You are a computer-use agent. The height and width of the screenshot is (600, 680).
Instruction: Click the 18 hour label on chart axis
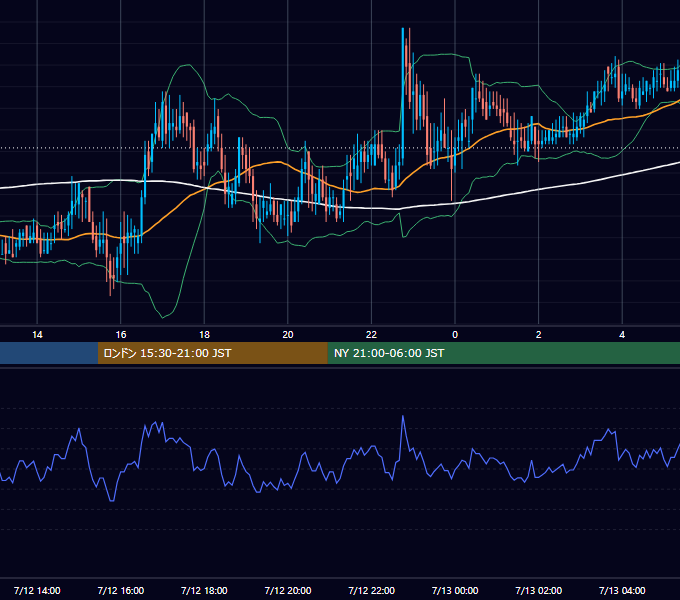tap(204, 335)
